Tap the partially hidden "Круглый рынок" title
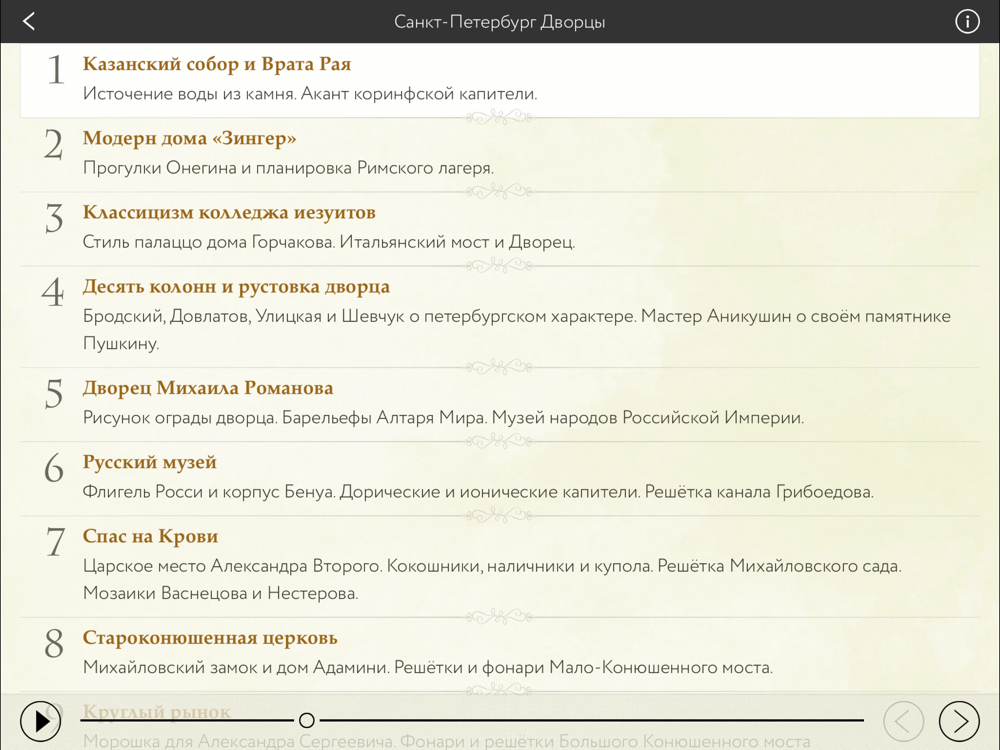 157,711
